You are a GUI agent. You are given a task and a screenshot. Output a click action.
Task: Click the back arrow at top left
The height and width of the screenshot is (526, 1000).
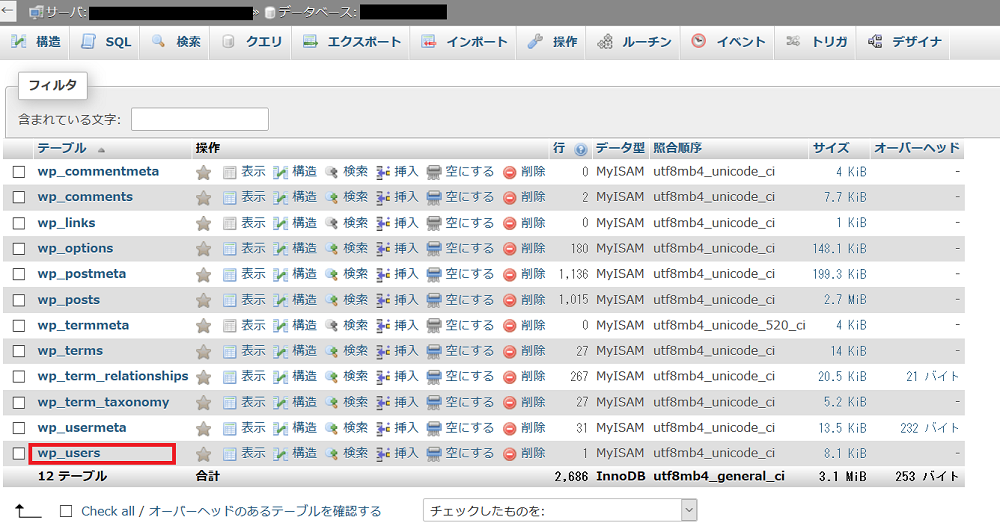click(x=8, y=11)
